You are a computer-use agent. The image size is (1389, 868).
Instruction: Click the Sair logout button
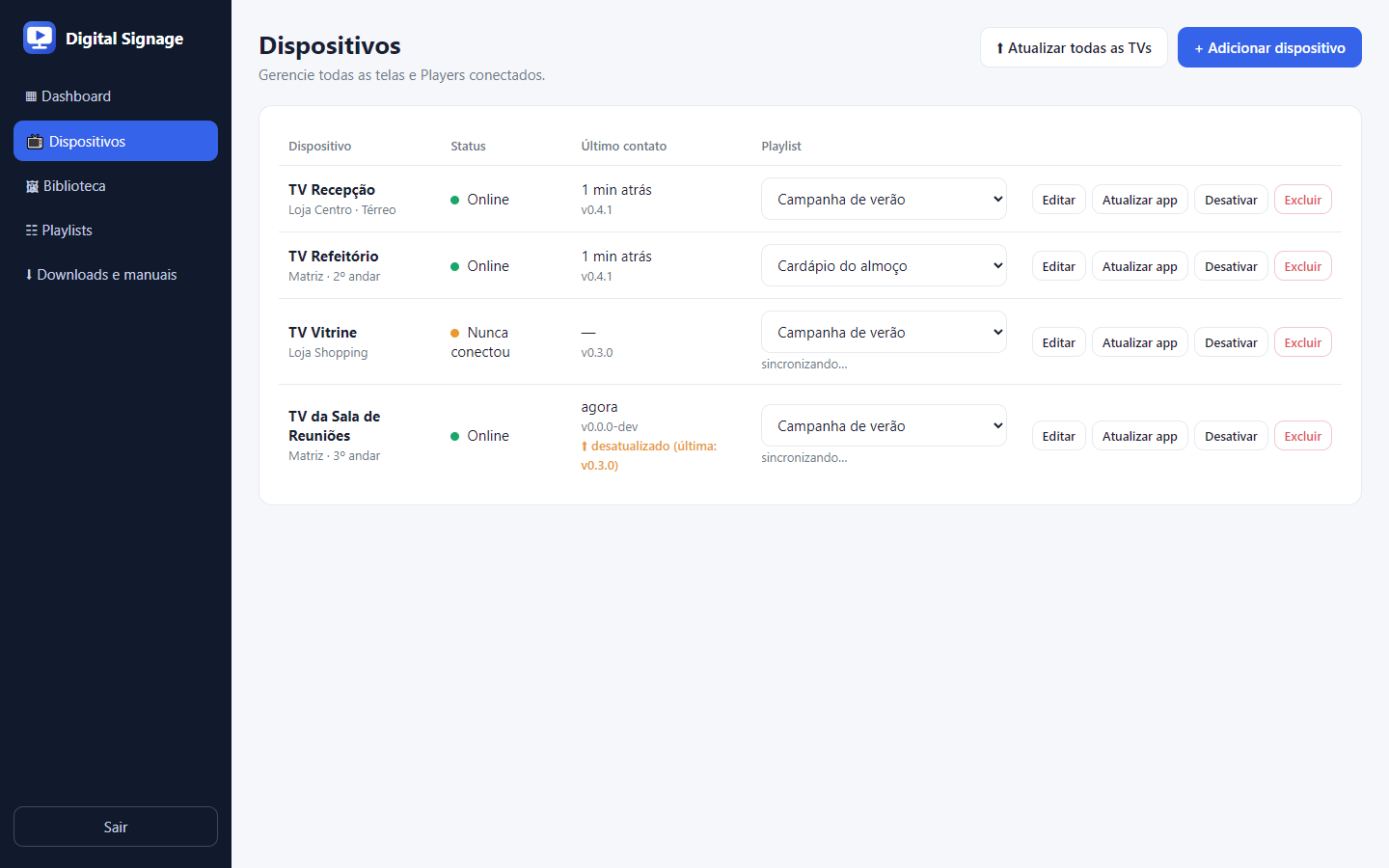[x=116, y=827]
